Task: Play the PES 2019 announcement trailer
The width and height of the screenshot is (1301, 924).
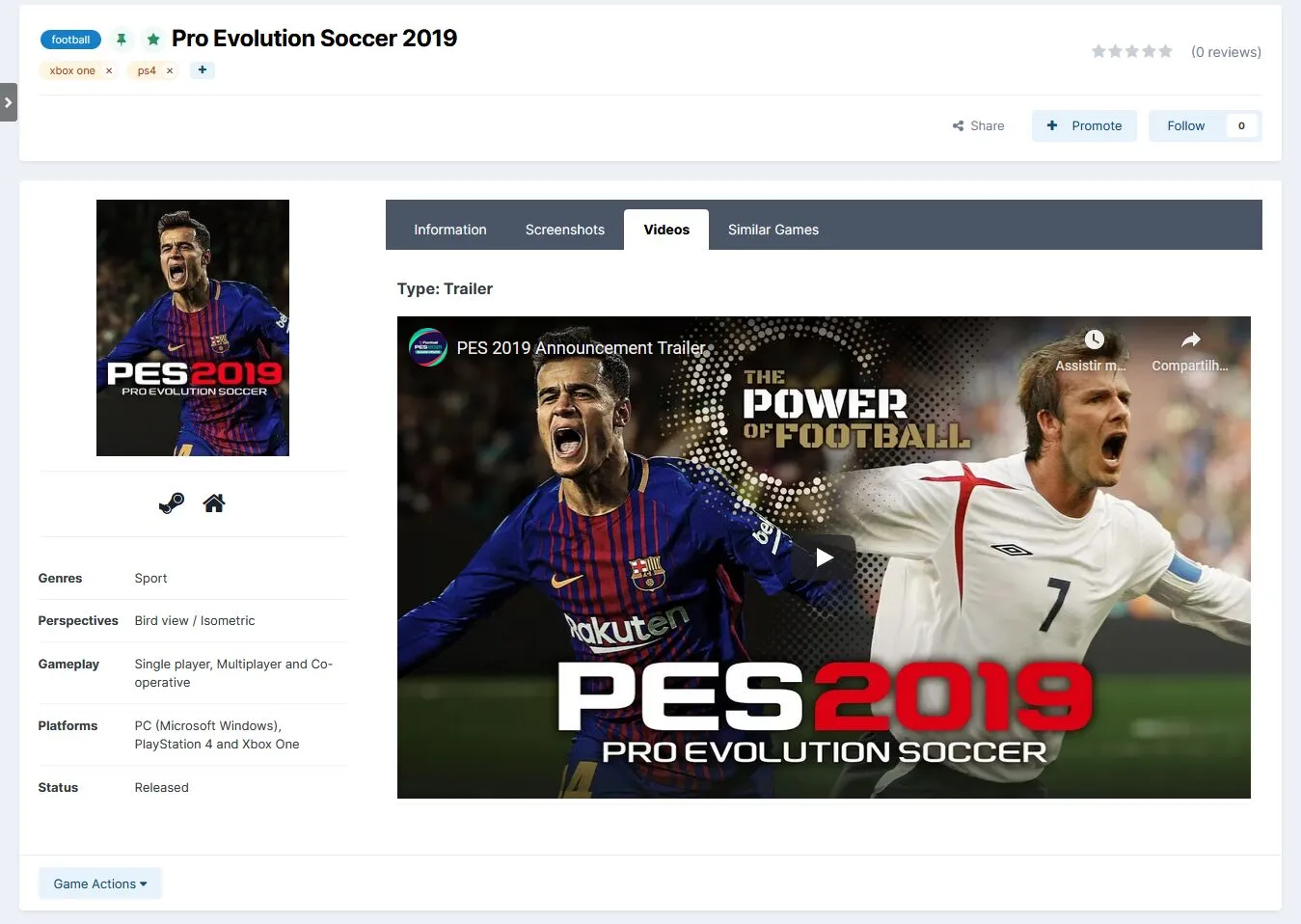Action: pos(824,557)
